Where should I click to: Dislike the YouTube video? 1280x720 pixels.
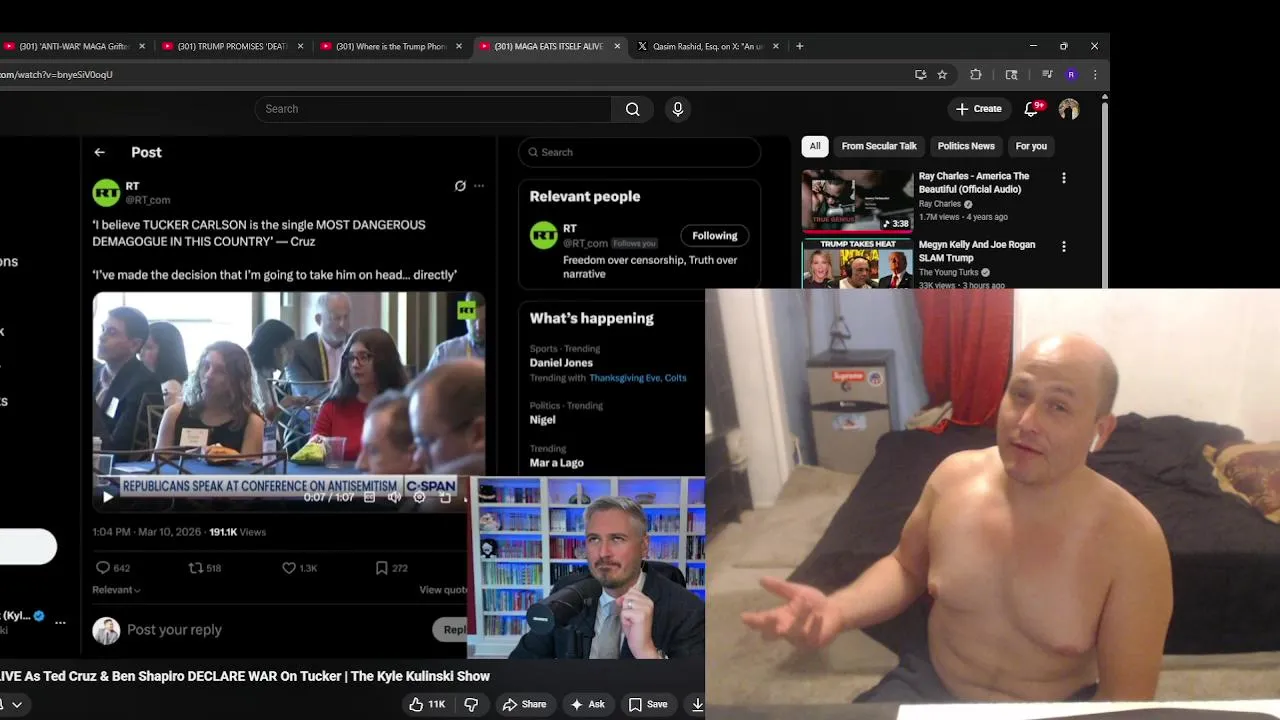click(x=471, y=704)
